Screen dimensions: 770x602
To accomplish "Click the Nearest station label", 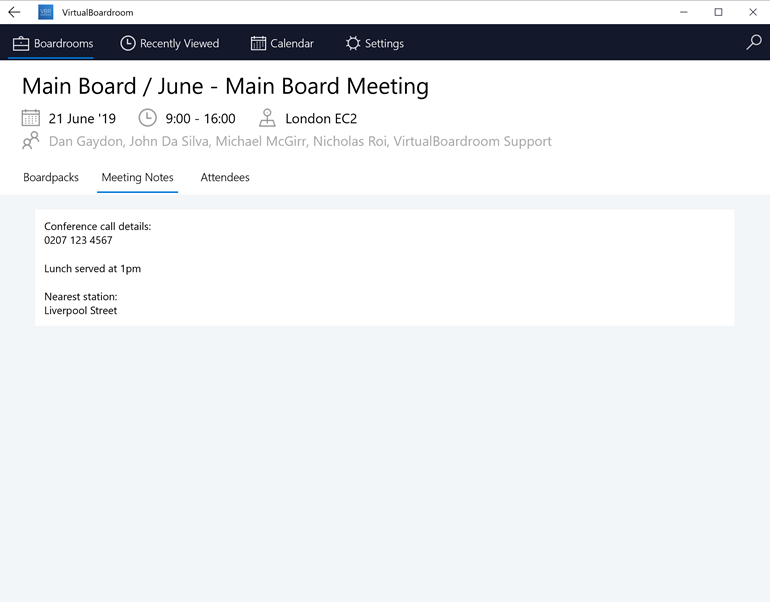I will pyautogui.click(x=81, y=297).
